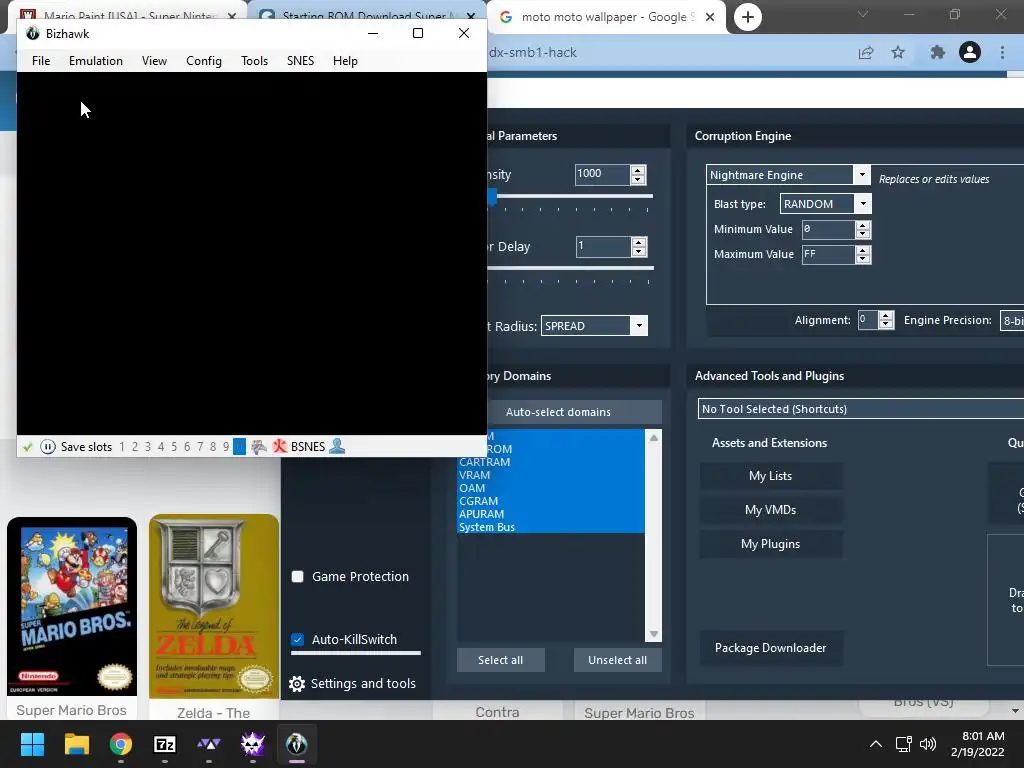
Task: Click the highlighted blue save slot 0
Action: pyautogui.click(x=240, y=447)
